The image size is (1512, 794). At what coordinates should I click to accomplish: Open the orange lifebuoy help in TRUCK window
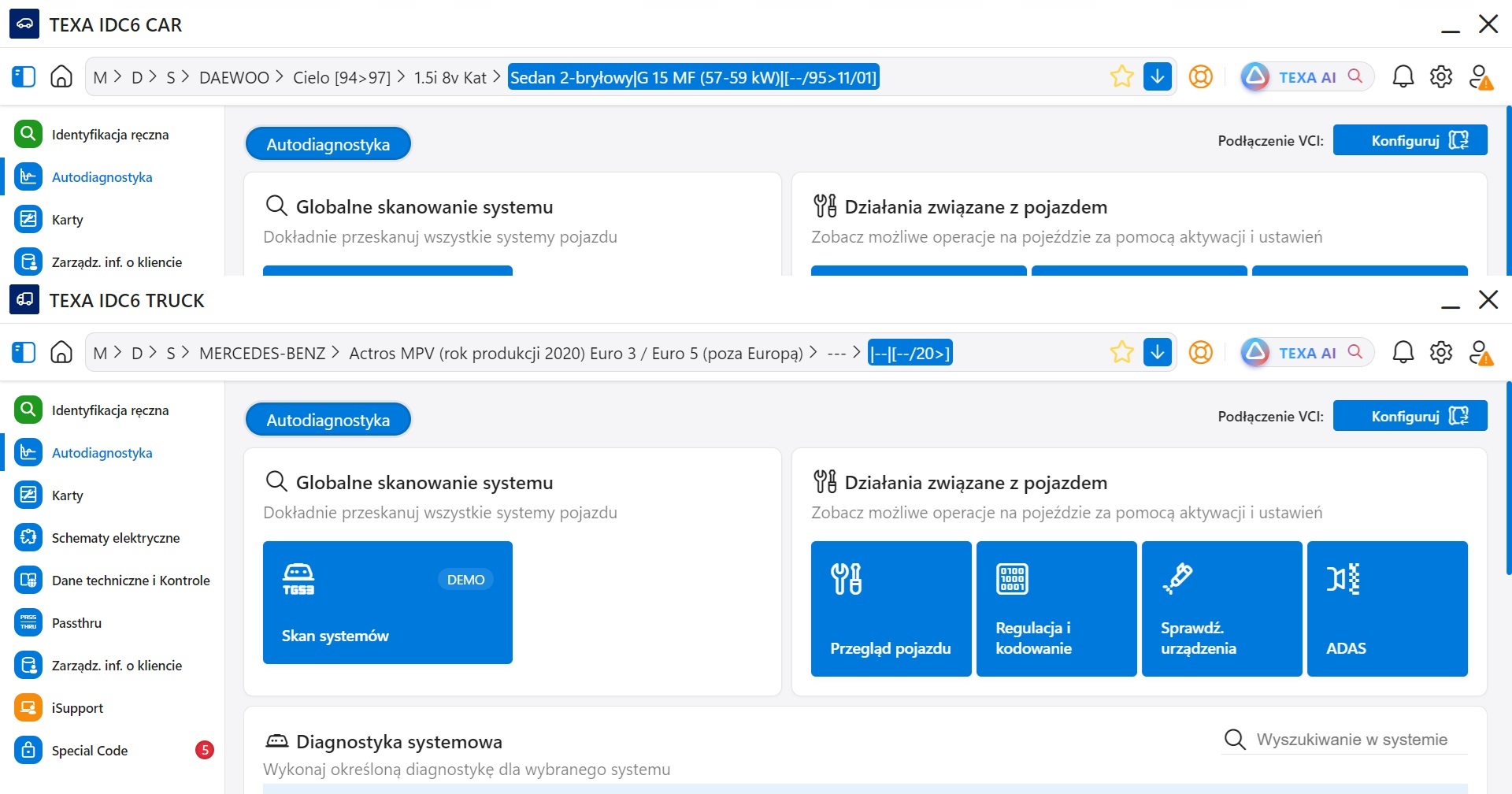1200,352
